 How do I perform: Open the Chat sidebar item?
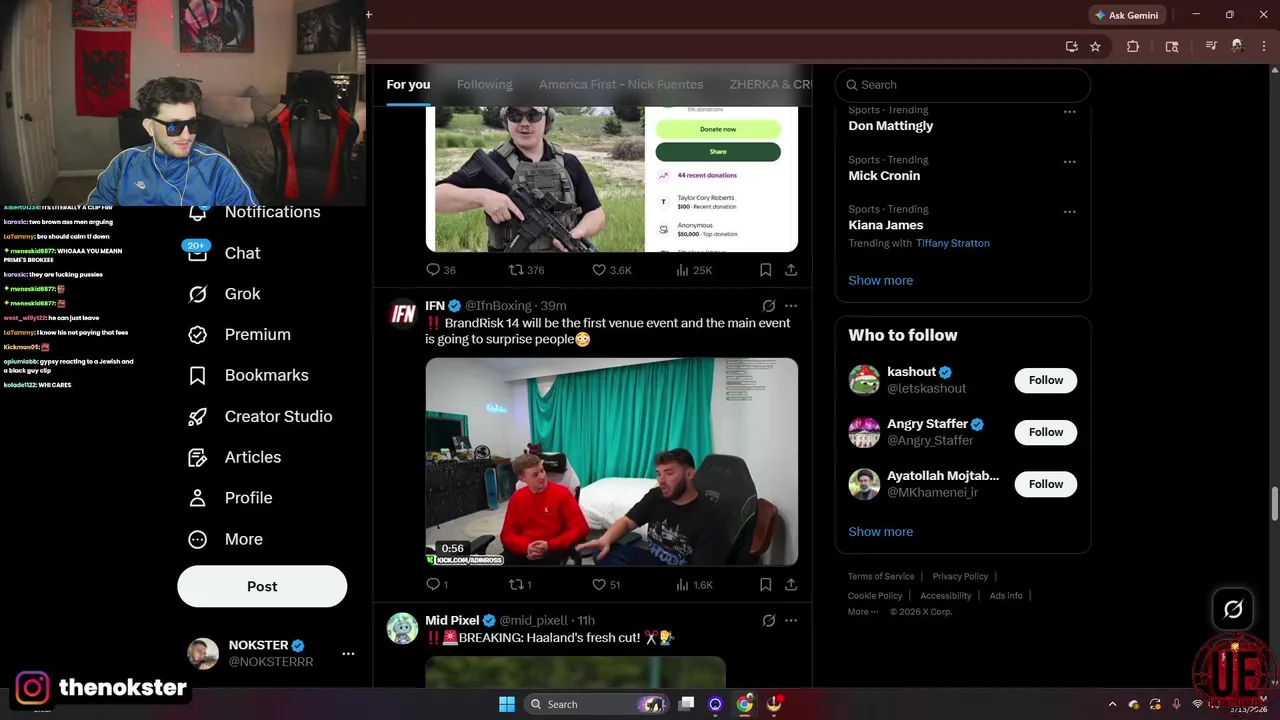[x=224, y=253]
